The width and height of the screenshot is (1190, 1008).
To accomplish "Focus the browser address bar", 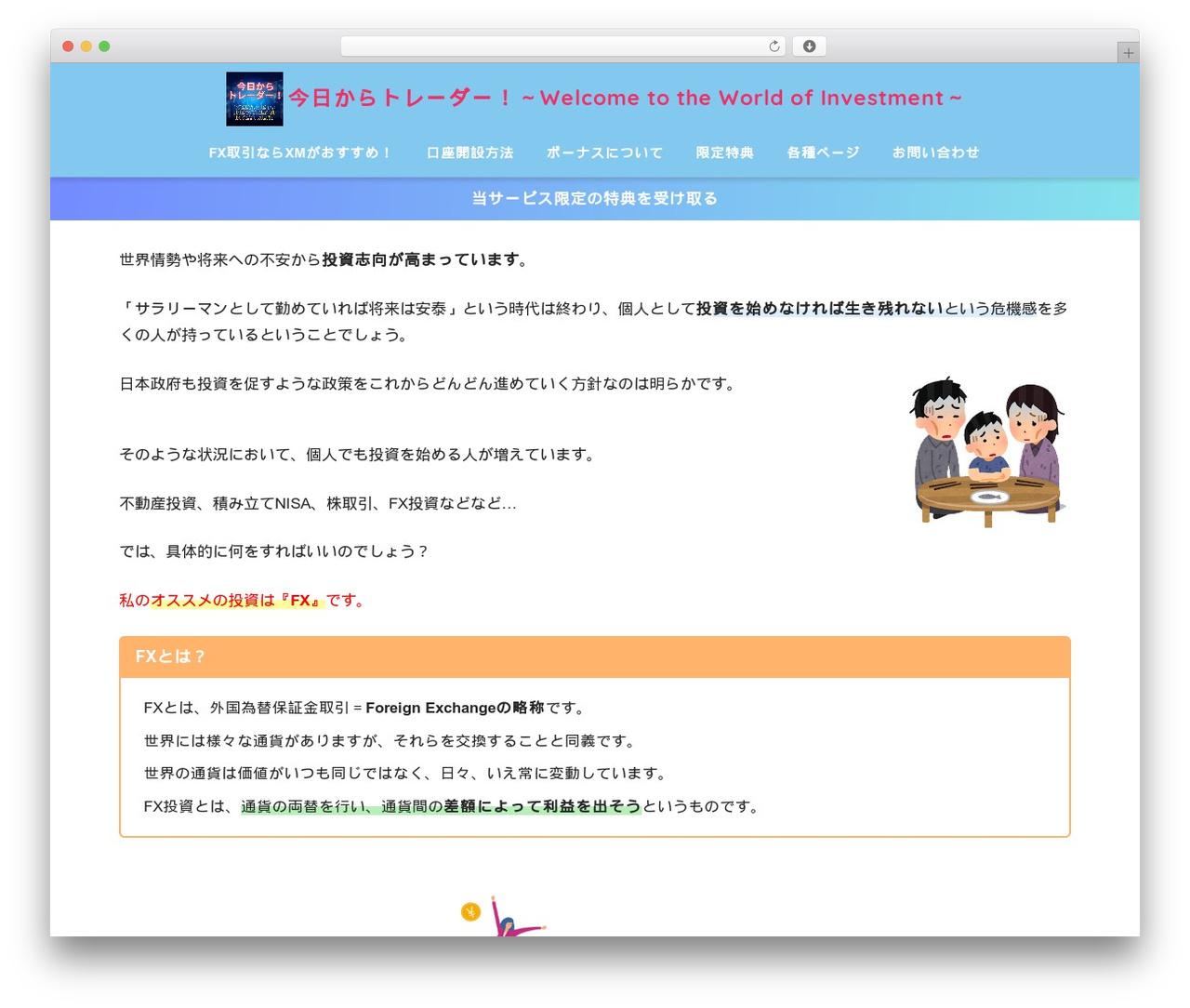I will pyautogui.click(x=562, y=46).
